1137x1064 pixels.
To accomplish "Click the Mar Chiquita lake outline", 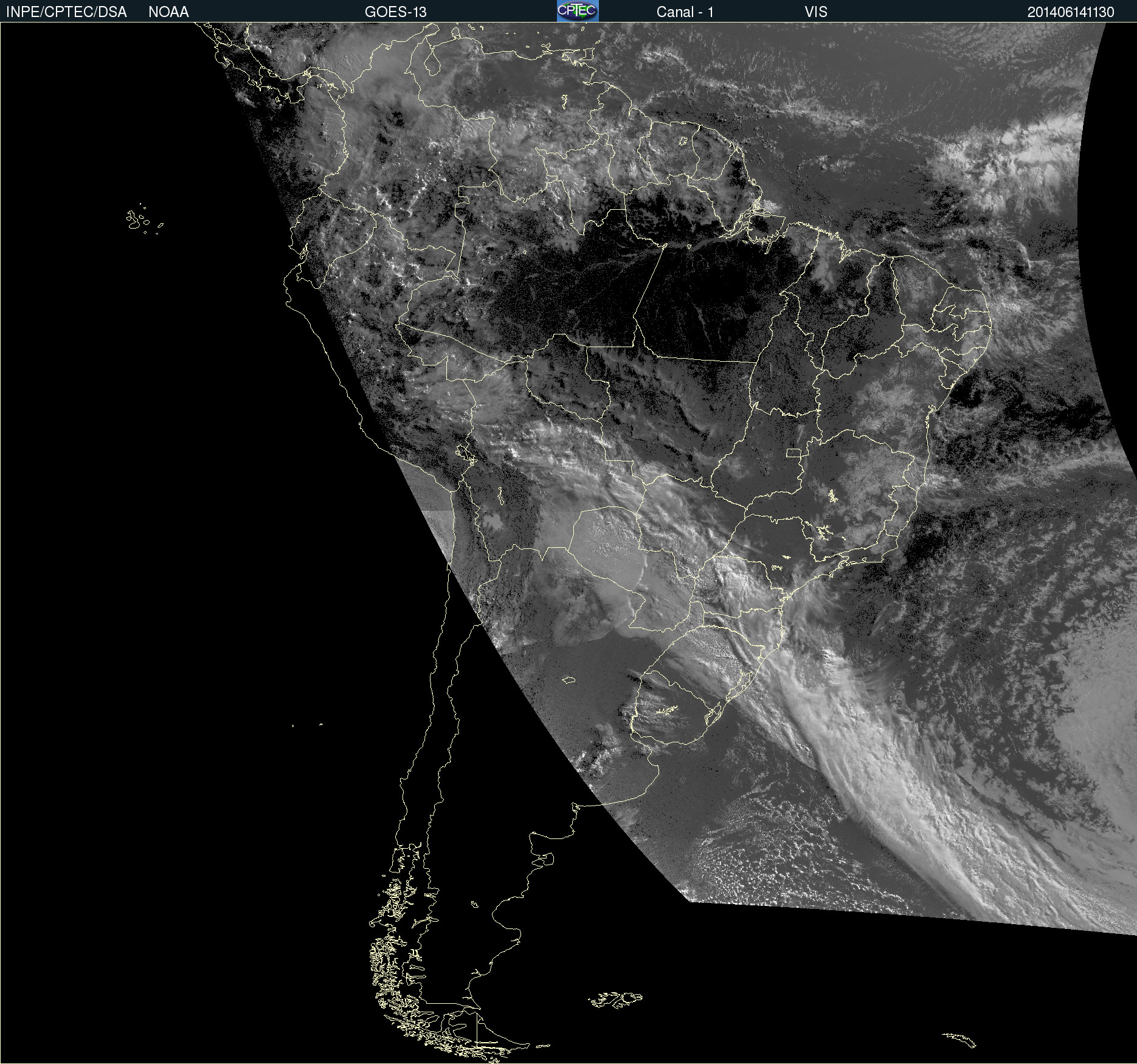I will 568,680.
